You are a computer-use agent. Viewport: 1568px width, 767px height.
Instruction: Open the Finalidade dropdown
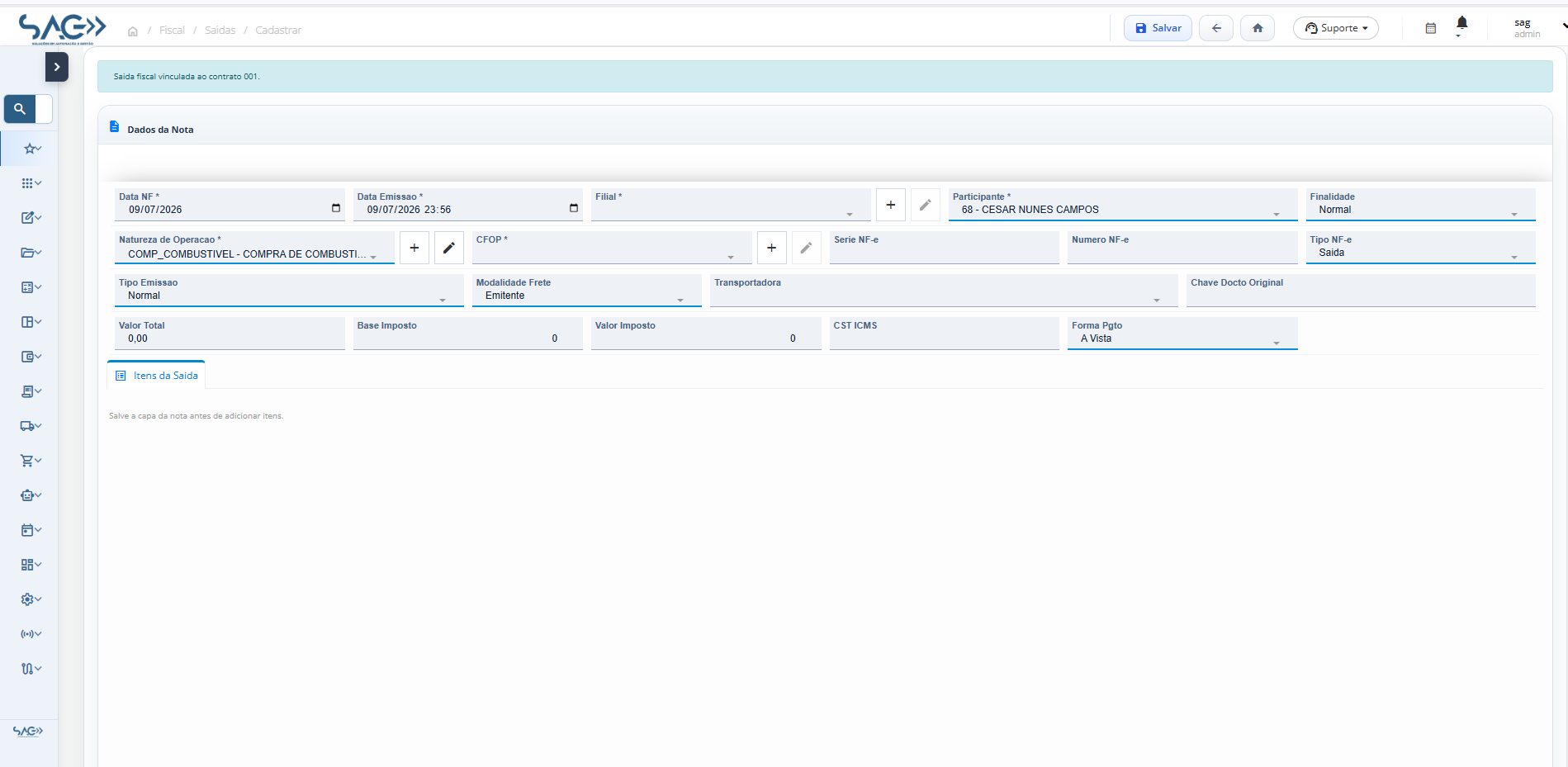[1420, 205]
